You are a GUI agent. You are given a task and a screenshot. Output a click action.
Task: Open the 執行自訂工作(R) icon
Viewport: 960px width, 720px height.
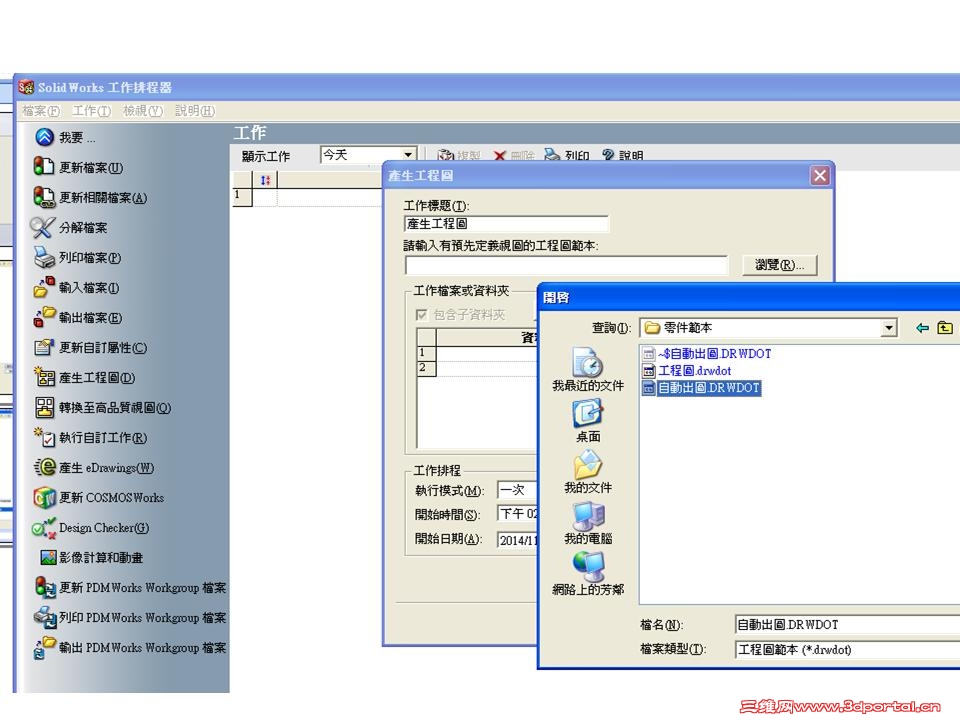(x=44, y=437)
